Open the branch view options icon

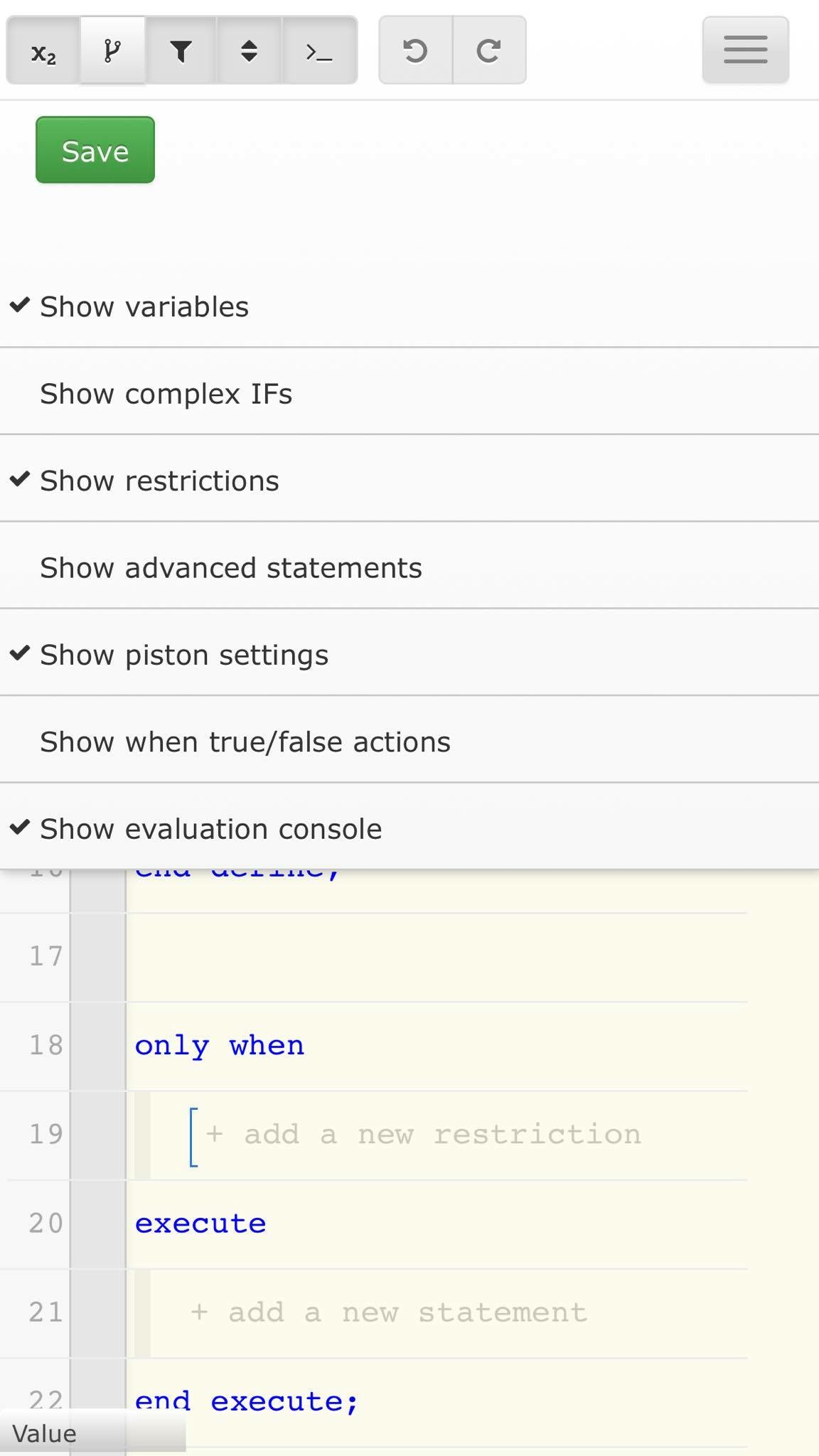112,51
